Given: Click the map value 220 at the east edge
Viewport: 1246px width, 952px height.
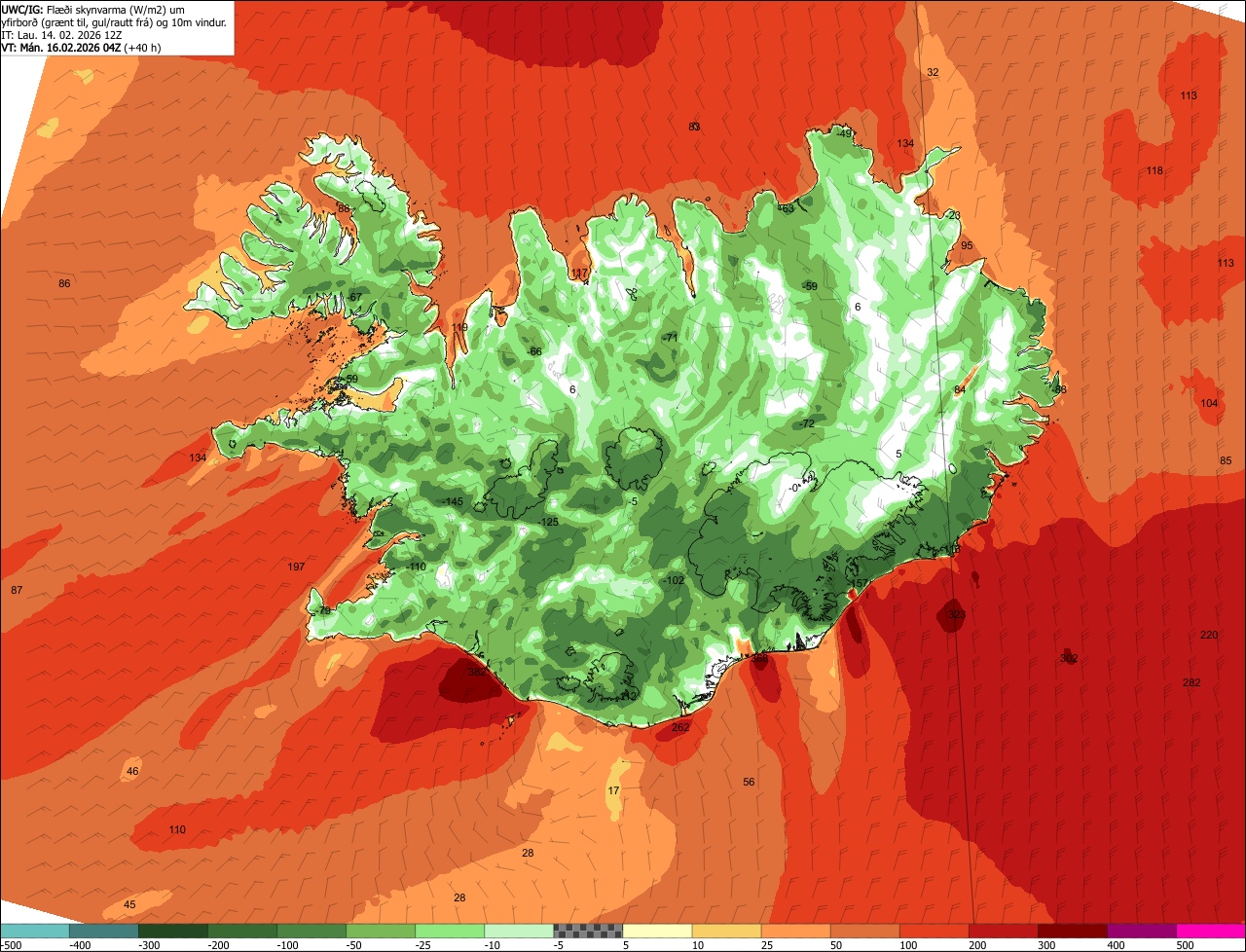Looking at the screenshot, I should pyautogui.click(x=1209, y=635).
